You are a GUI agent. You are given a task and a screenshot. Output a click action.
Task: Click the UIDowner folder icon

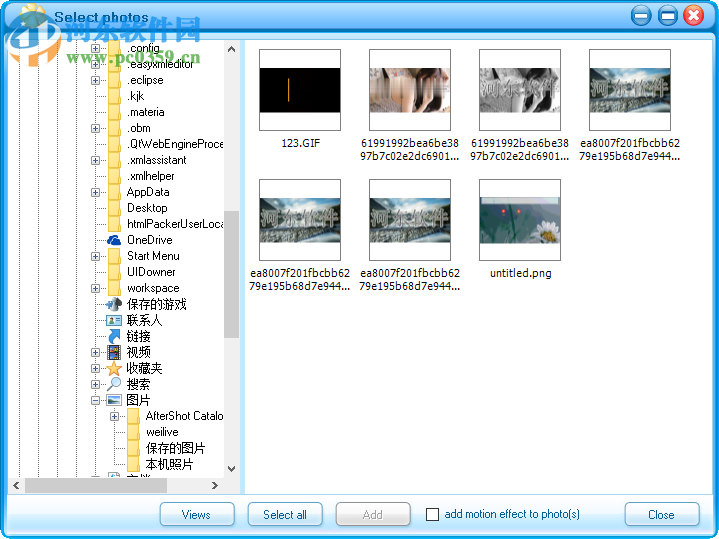[x=114, y=272]
